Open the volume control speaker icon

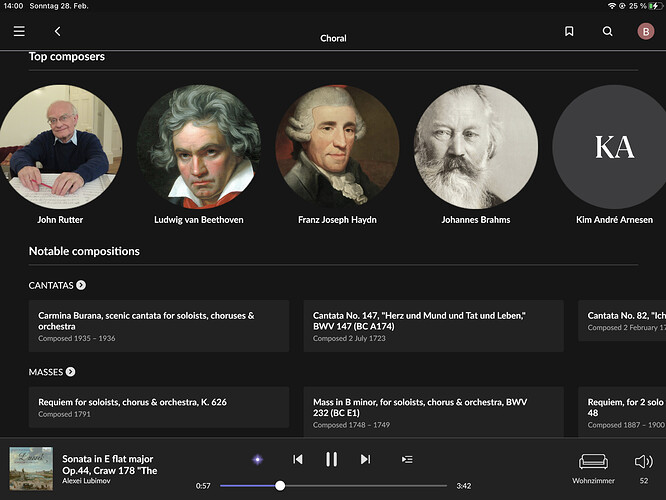click(643, 461)
